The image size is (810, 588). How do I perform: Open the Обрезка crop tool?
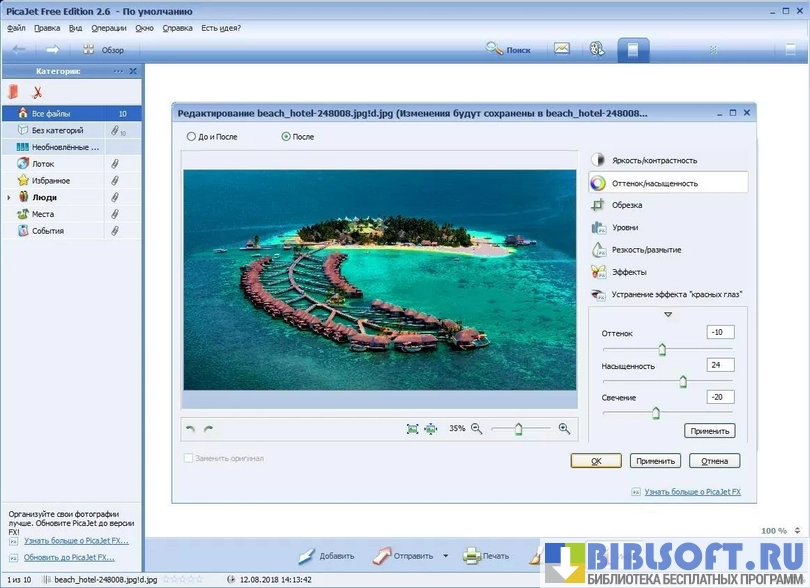pyautogui.click(x=626, y=205)
